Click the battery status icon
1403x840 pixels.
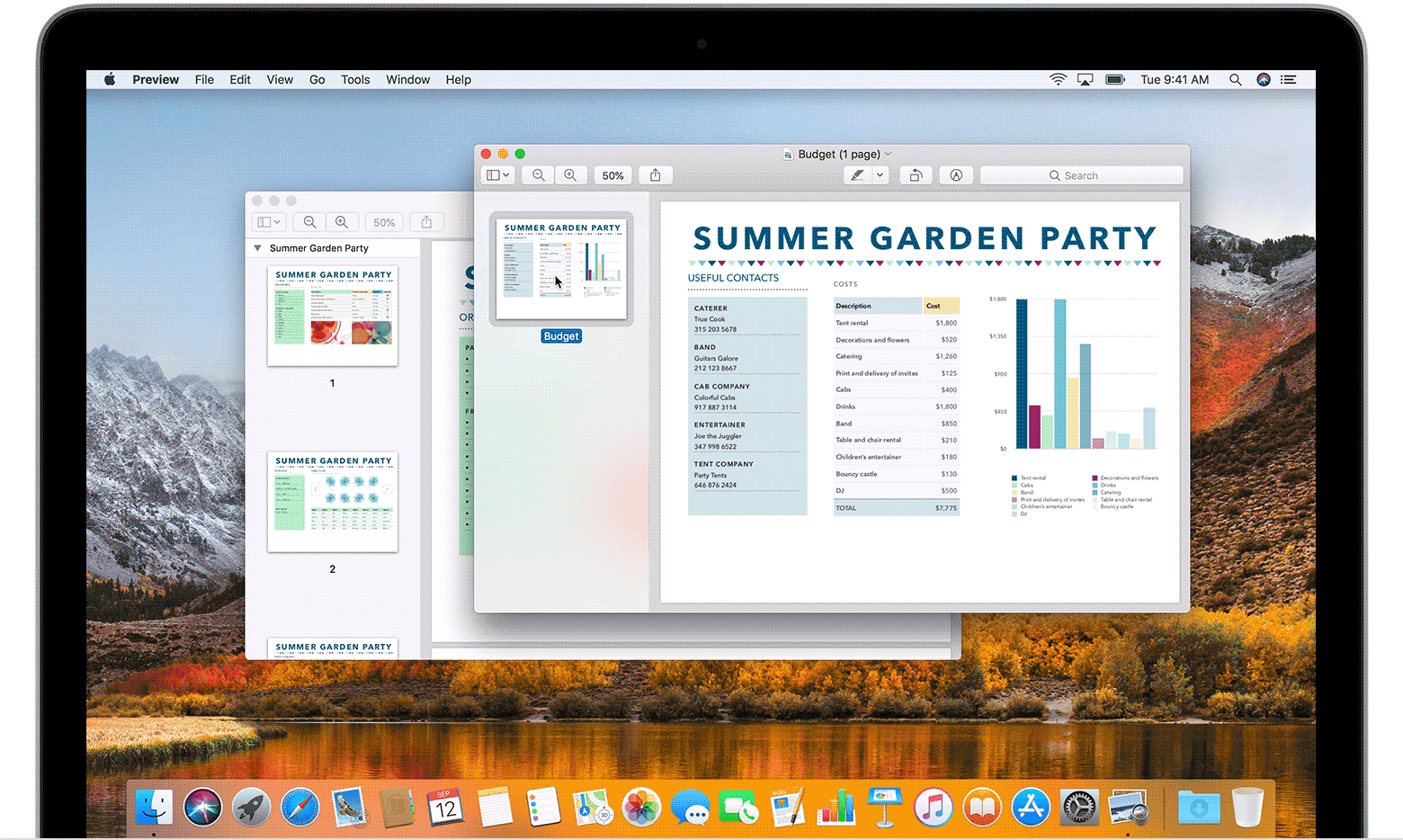[1114, 79]
